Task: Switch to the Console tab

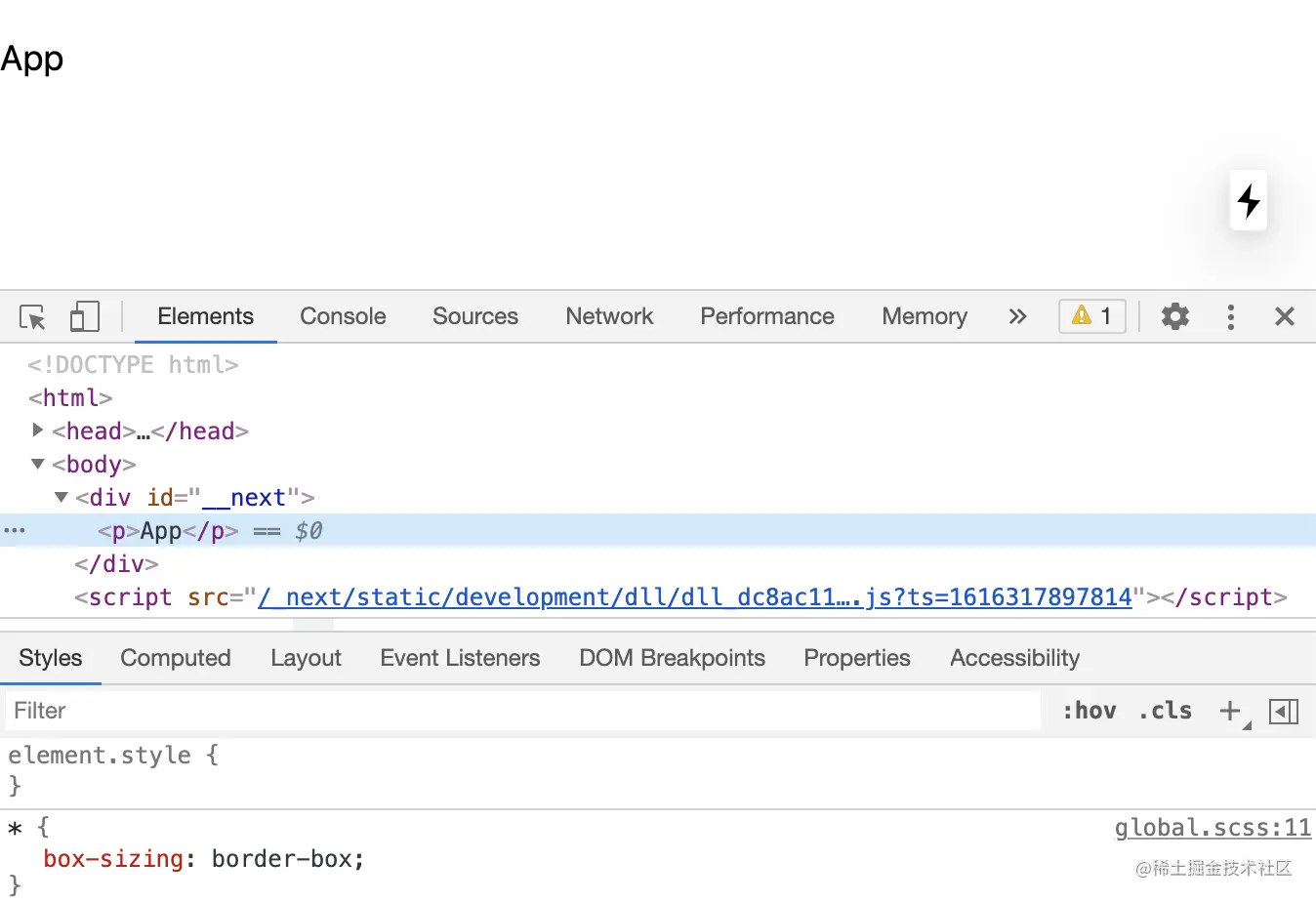Action: (x=343, y=316)
